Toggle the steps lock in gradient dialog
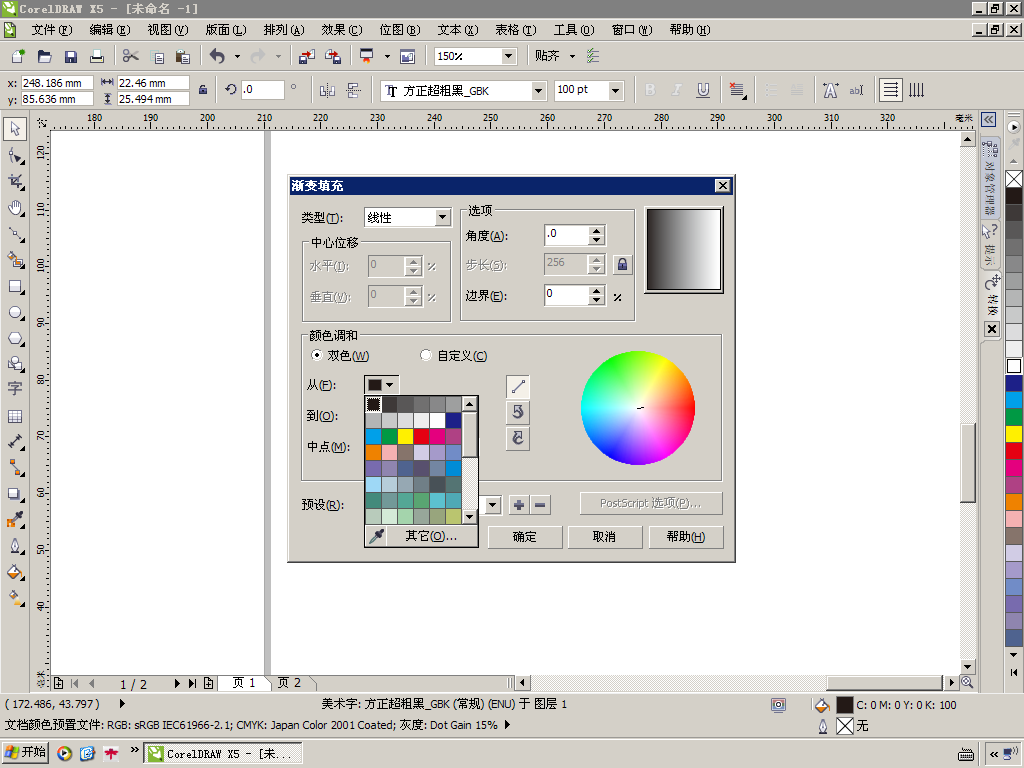The height and width of the screenshot is (768, 1024). point(622,264)
